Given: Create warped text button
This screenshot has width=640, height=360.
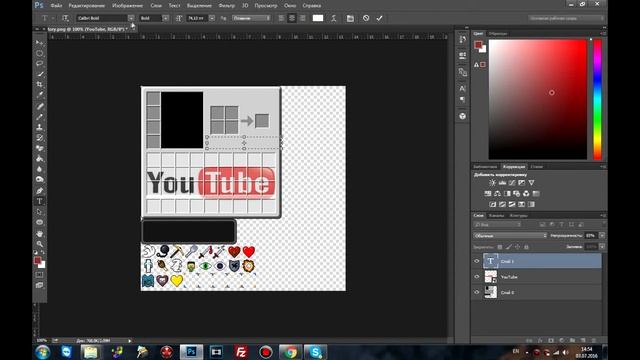Looking at the screenshot, I should pyautogui.click(x=333, y=18).
